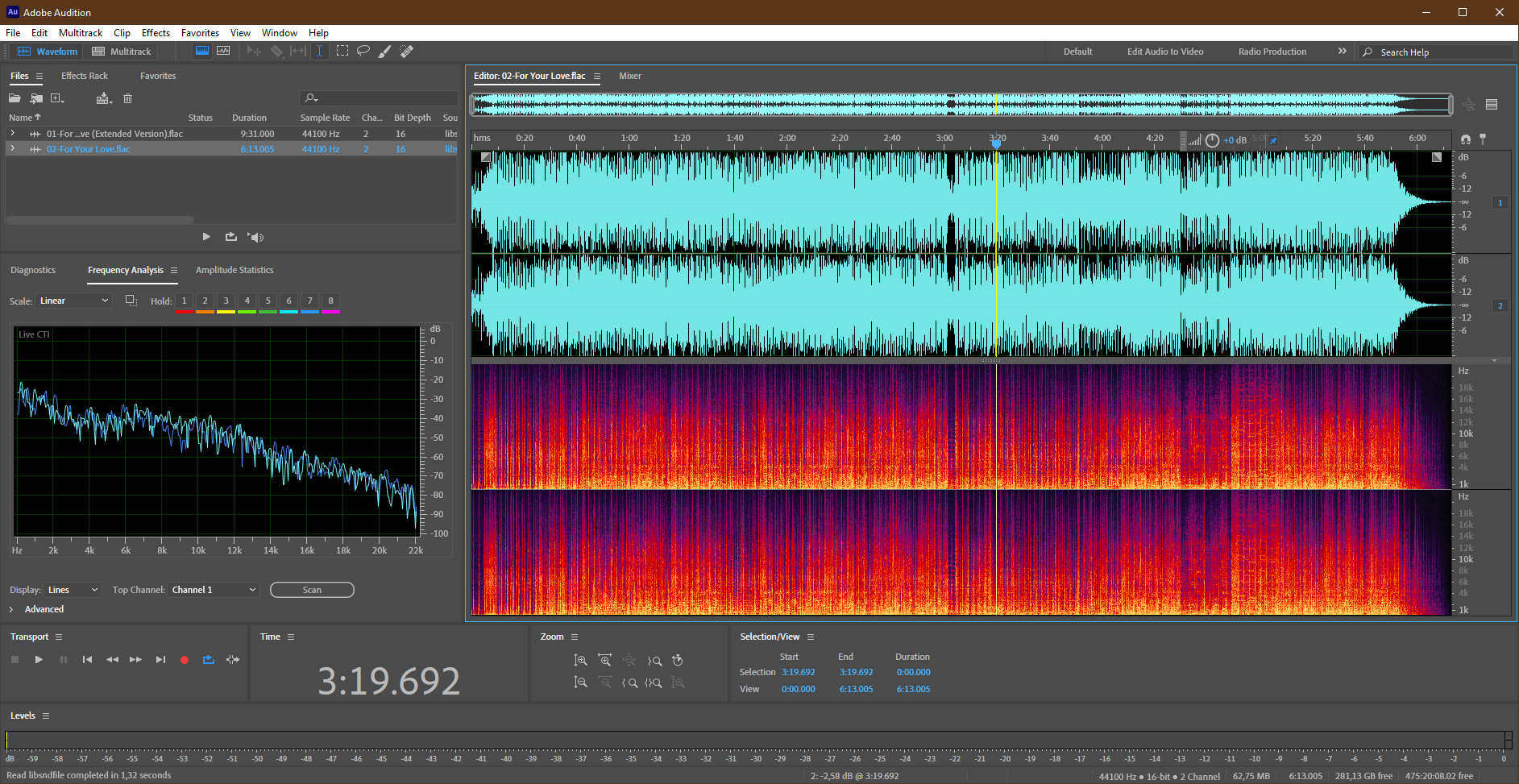Screen dimensions: 1519x784
Task: Open the Effects menu
Action: (156, 33)
